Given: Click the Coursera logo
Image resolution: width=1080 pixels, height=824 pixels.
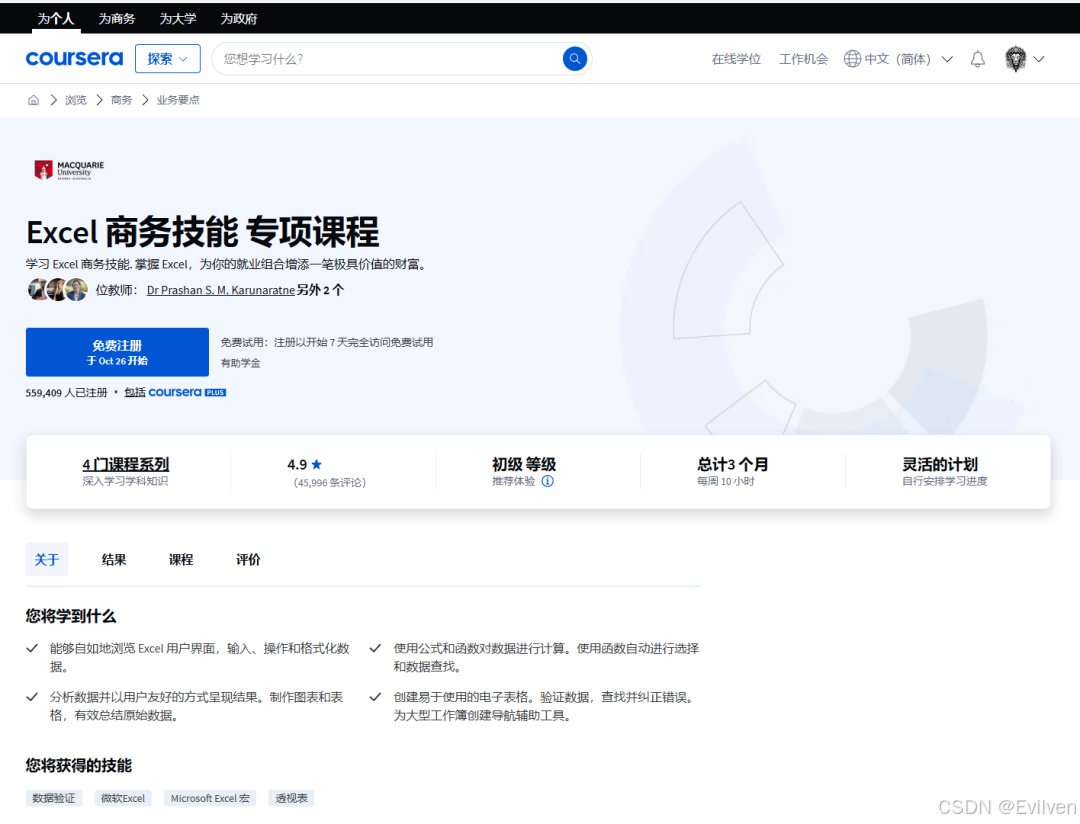Looking at the screenshot, I should click(x=74, y=59).
